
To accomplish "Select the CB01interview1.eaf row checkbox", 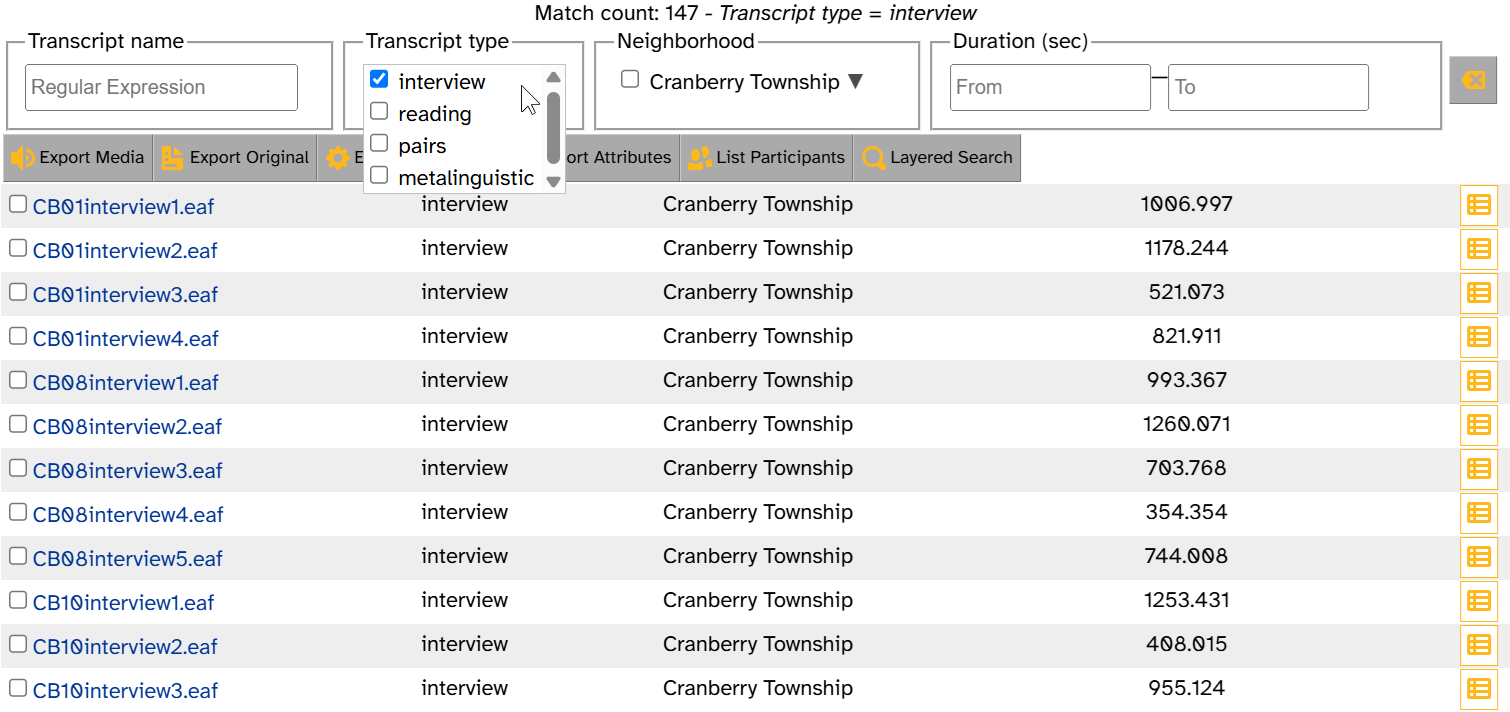I will [x=18, y=204].
